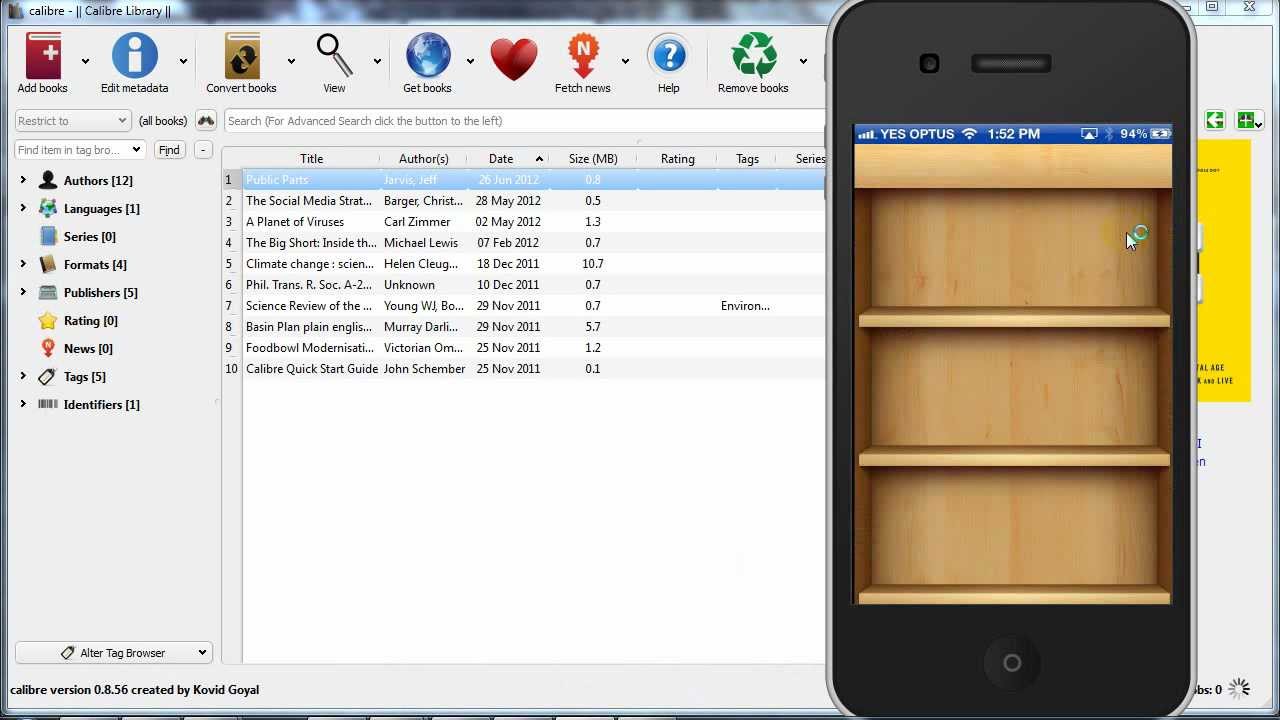Open Edit metadata dropdown arrow
This screenshot has height=720, width=1280.
[x=183, y=61]
